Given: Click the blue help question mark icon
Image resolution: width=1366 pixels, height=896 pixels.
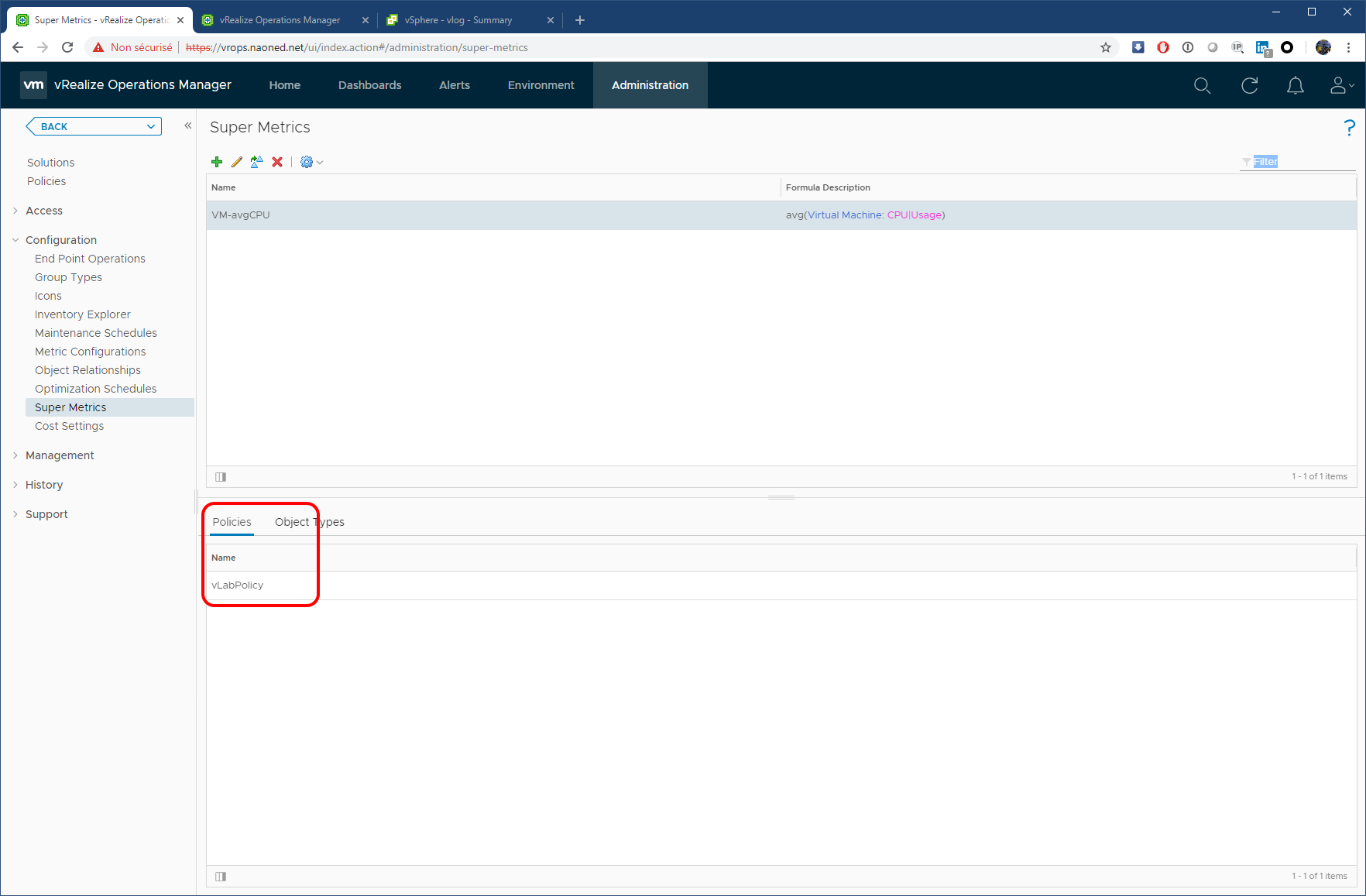Looking at the screenshot, I should click(x=1350, y=128).
